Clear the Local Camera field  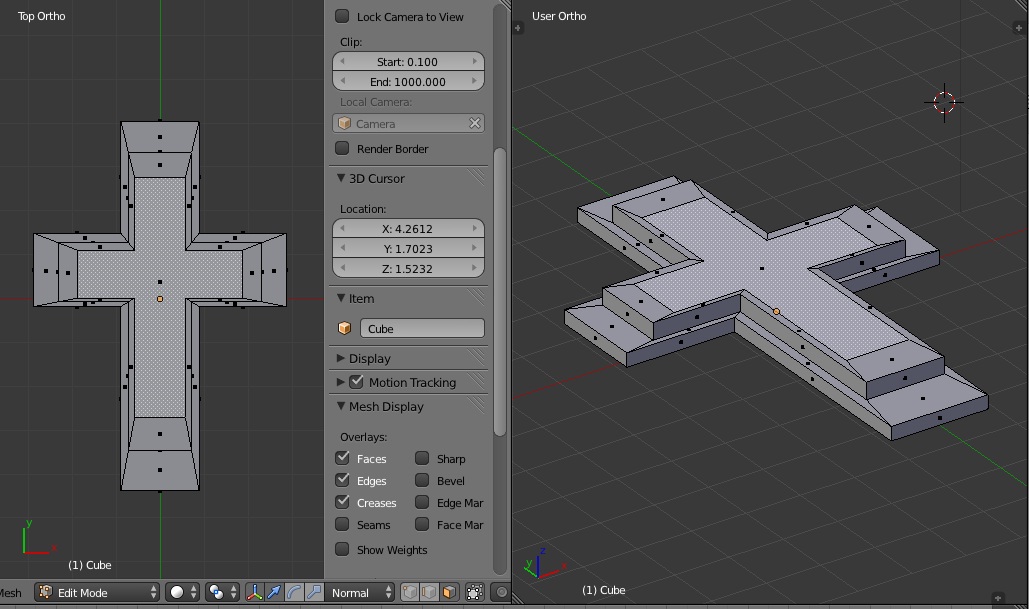[475, 123]
